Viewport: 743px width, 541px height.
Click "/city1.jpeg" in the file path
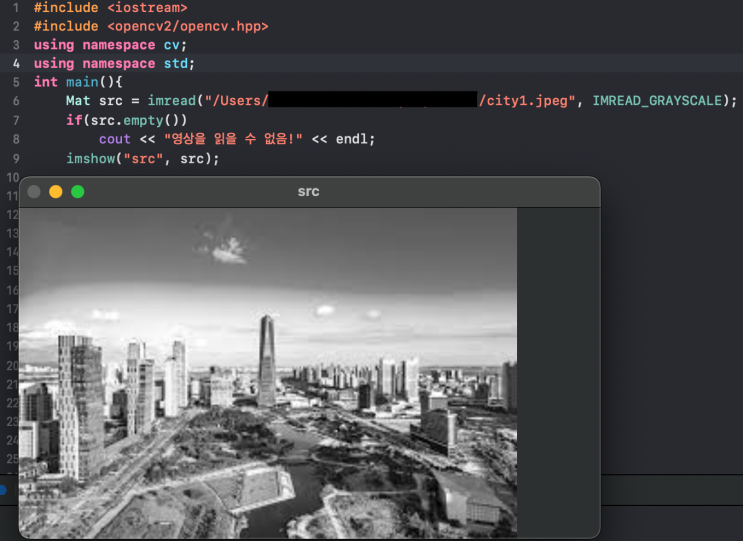(523, 100)
